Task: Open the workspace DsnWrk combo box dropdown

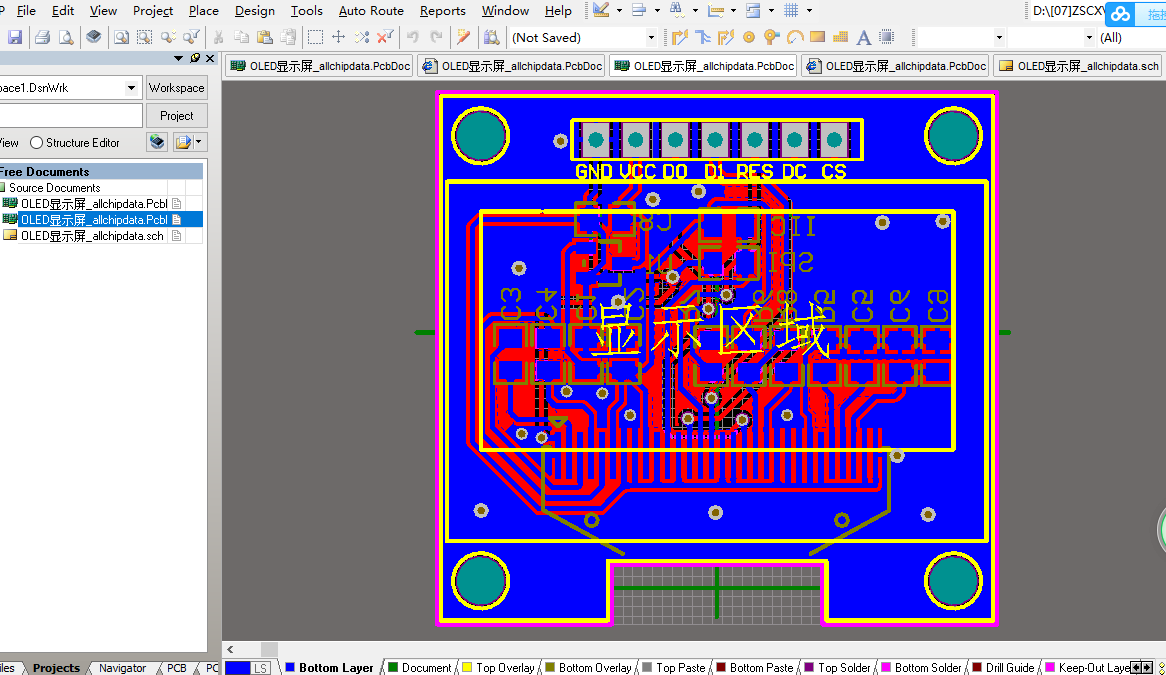Action: (131, 88)
